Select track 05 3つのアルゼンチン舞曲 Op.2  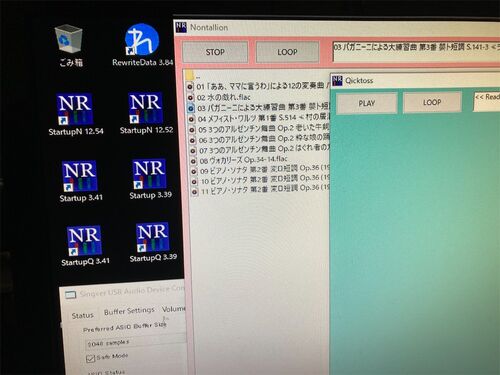point(264,128)
